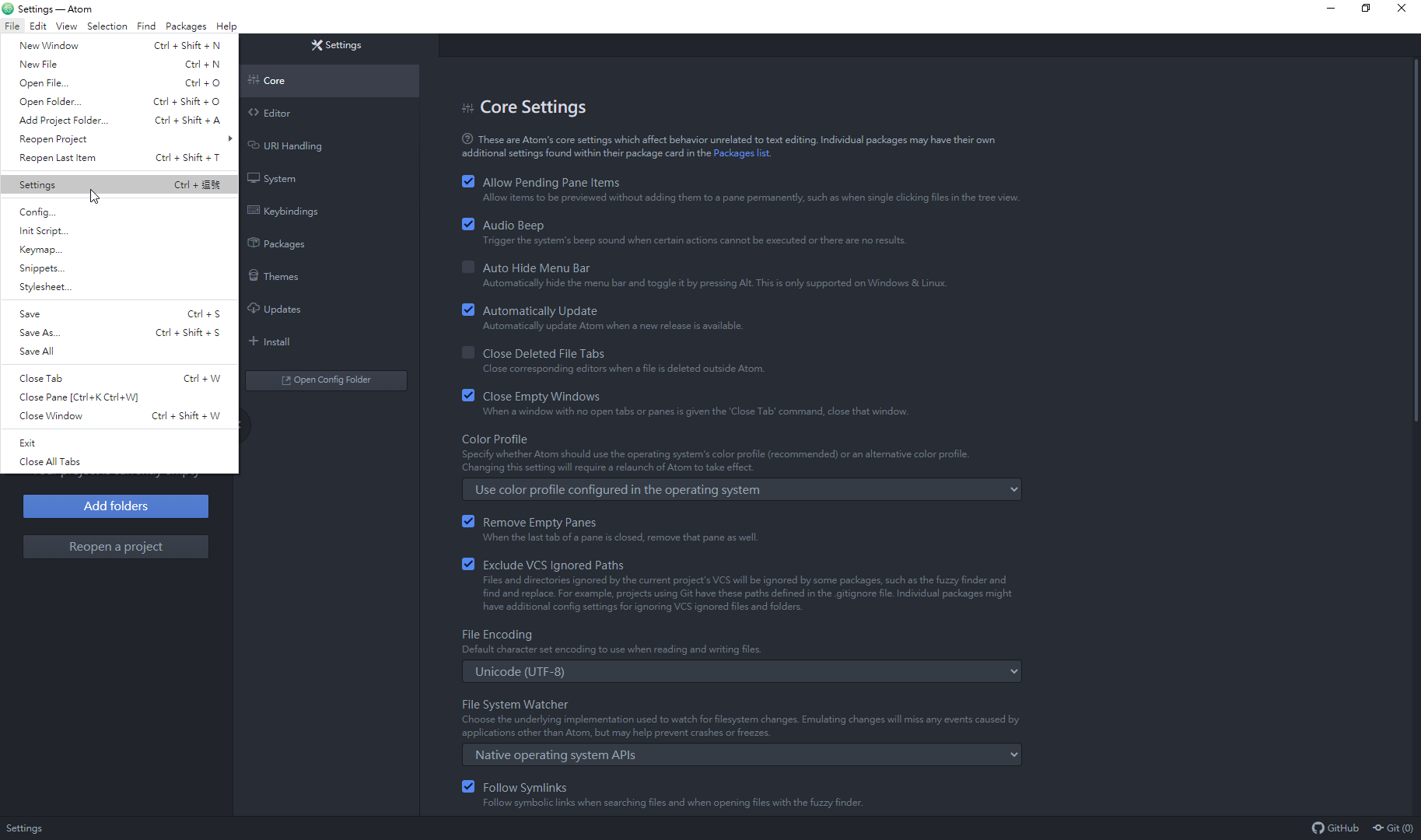The height and width of the screenshot is (840, 1421).
Task: Select Close Window menu entry
Action: 119,415
